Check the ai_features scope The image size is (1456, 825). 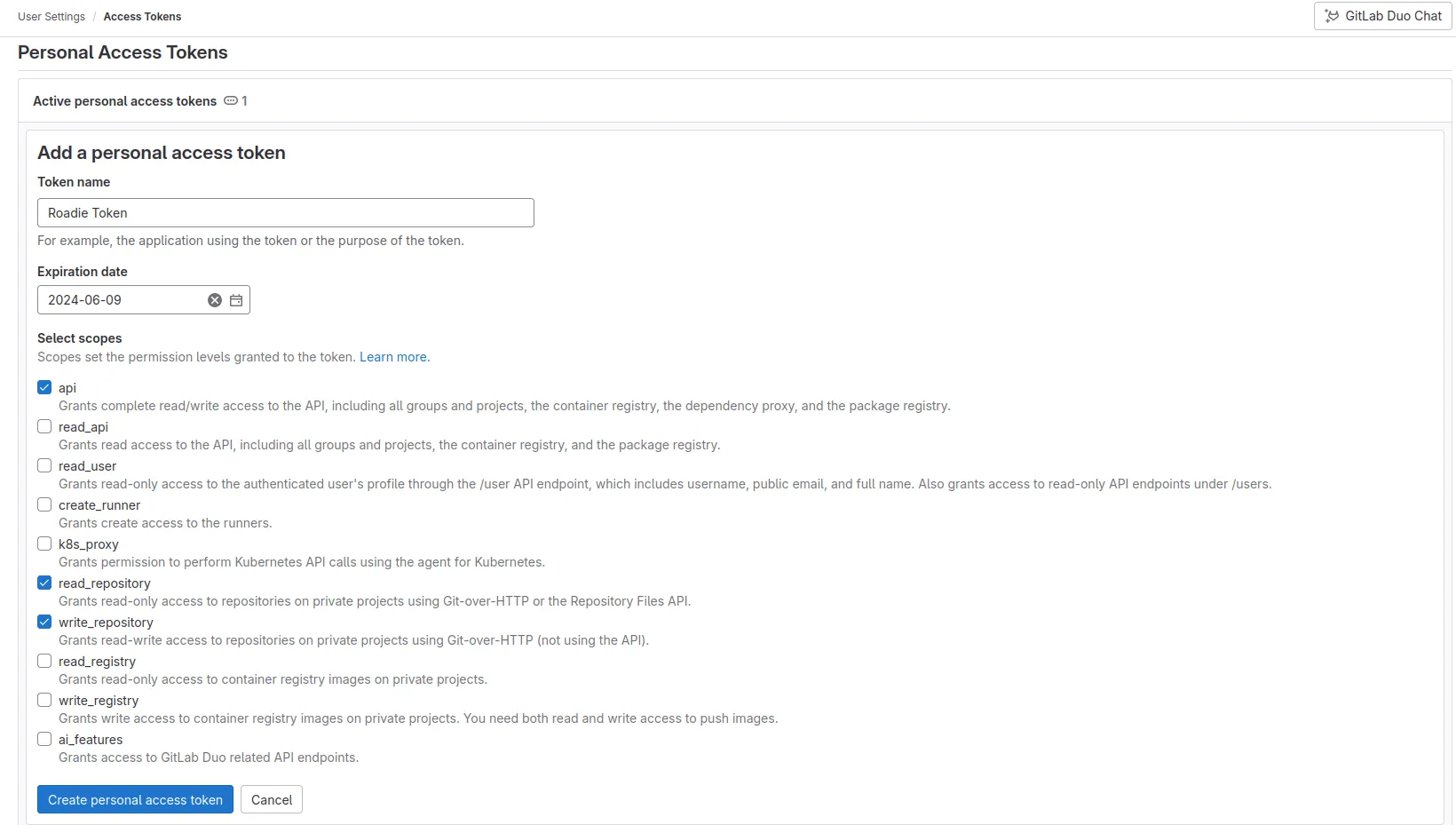(x=44, y=739)
